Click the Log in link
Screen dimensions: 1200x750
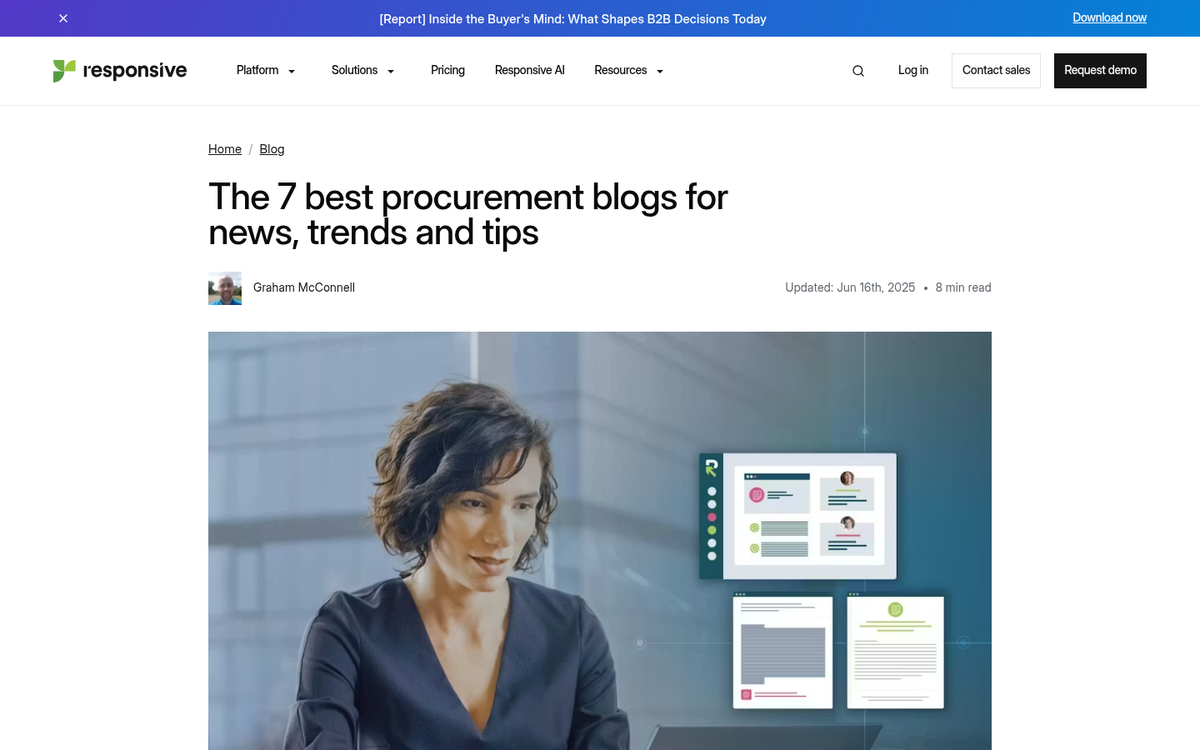click(x=913, y=70)
